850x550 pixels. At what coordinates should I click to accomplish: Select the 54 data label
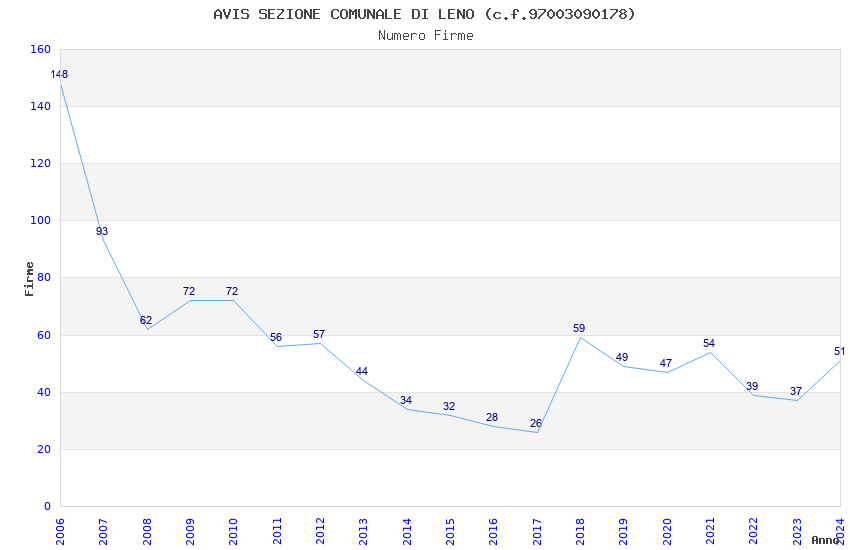click(x=709, y=344)
